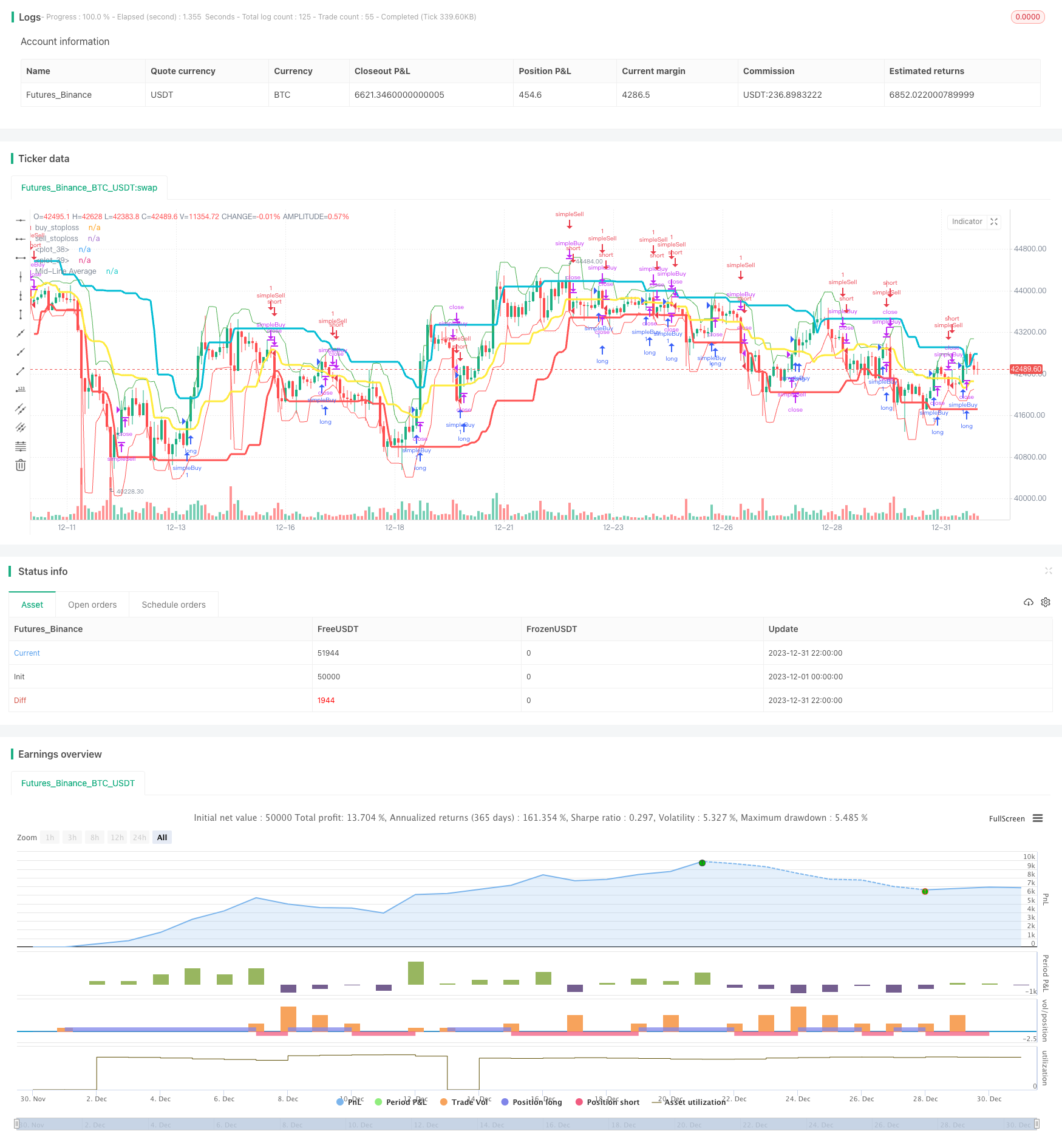
Task: Click the red current price tag 42489.60
Action: 1026,369
